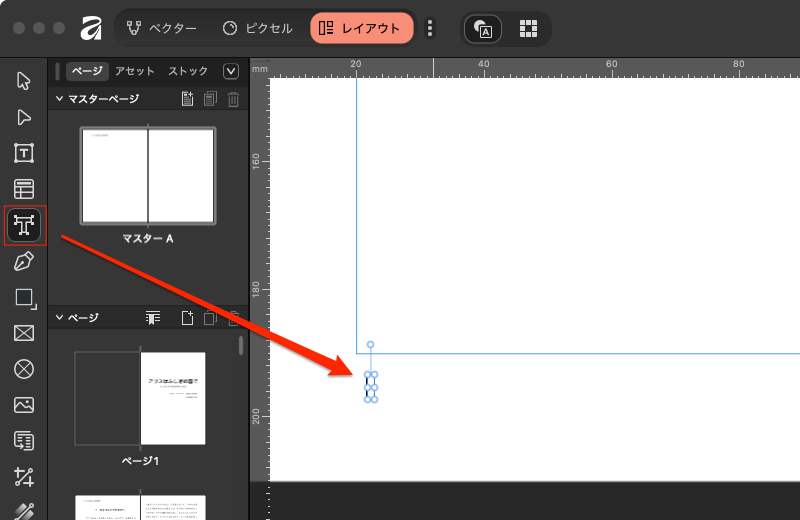Toggle the レイアウト studio button
800x520 pixels.
pos(361,28)
